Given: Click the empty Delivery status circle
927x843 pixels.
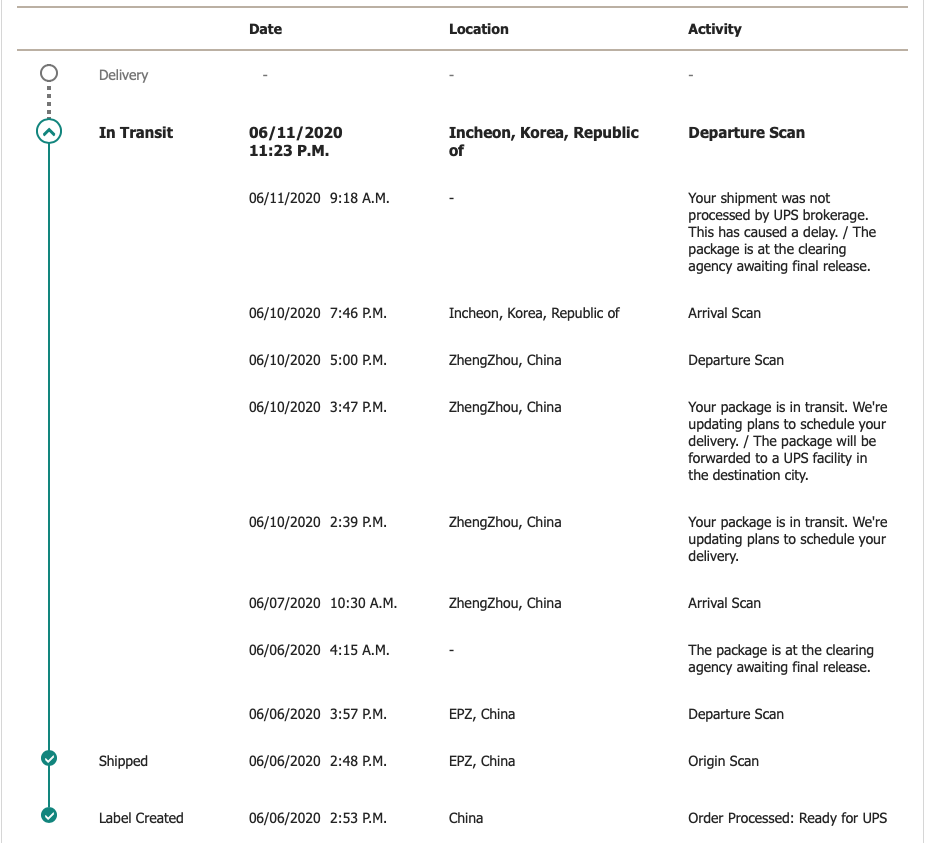Looking at the screenshot, I should tap(48, 74).
